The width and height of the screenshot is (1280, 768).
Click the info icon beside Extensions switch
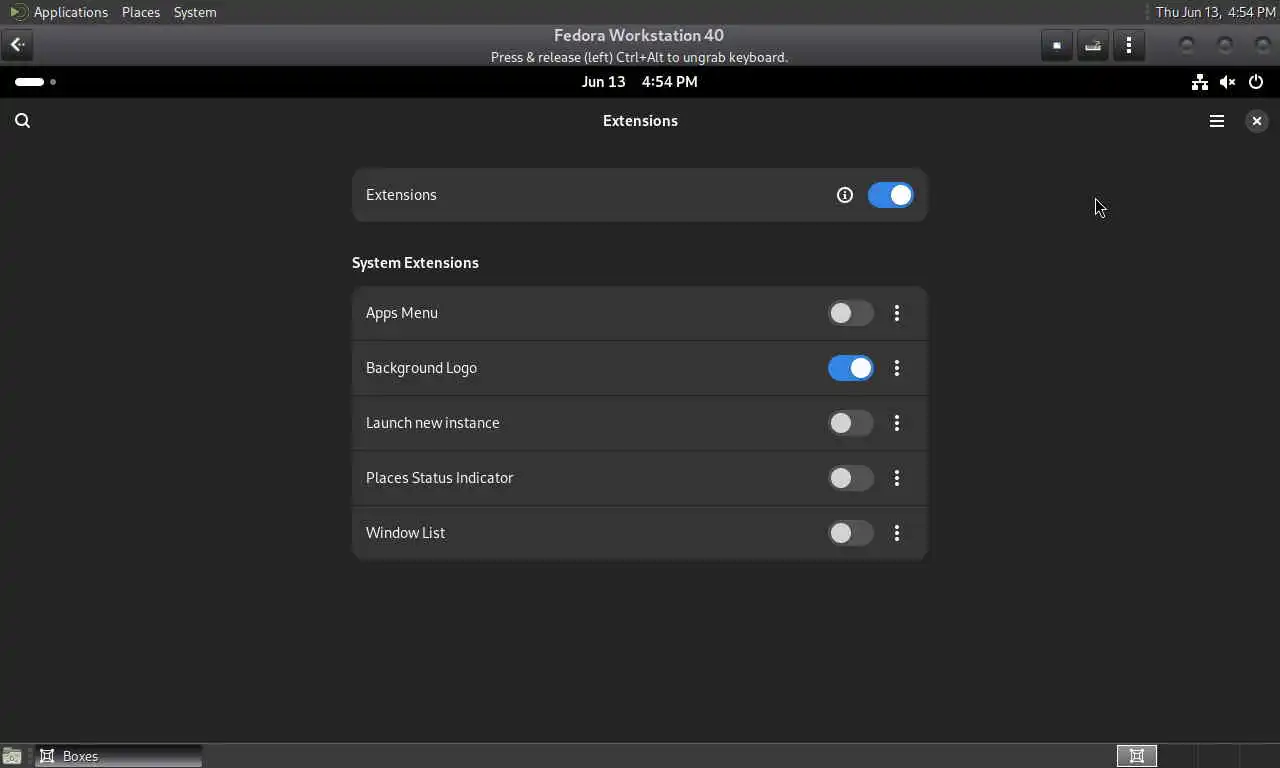click(x=845, y=195)
